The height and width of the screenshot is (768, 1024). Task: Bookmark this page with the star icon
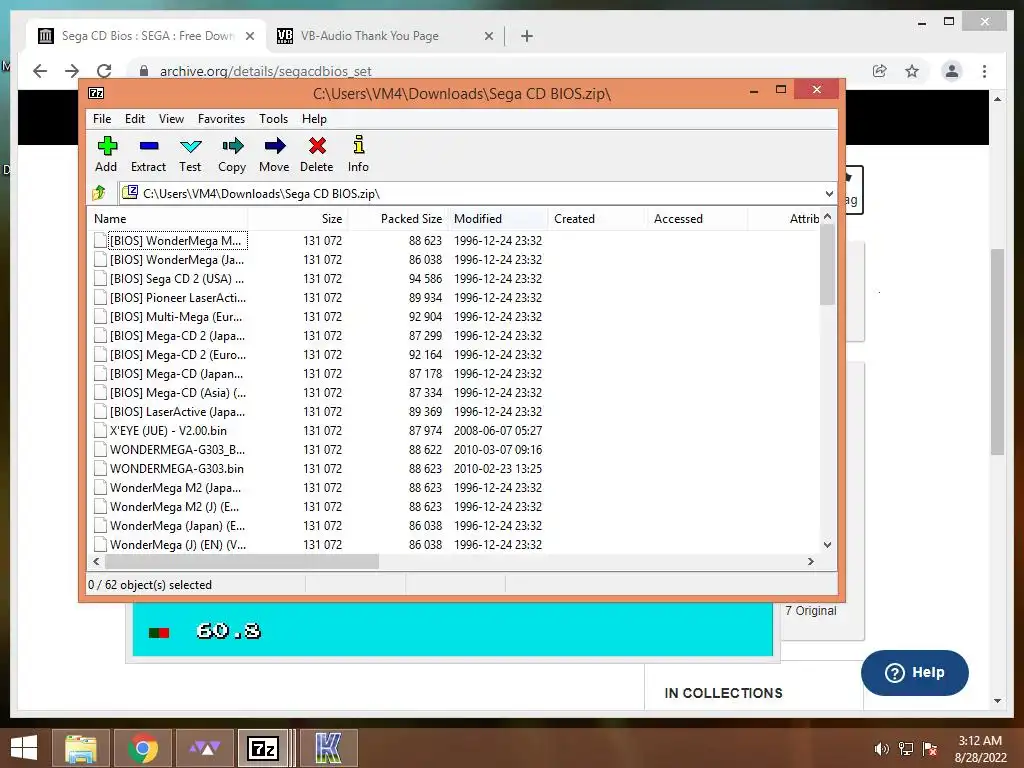pyautogui.click(x=912, y=71)
